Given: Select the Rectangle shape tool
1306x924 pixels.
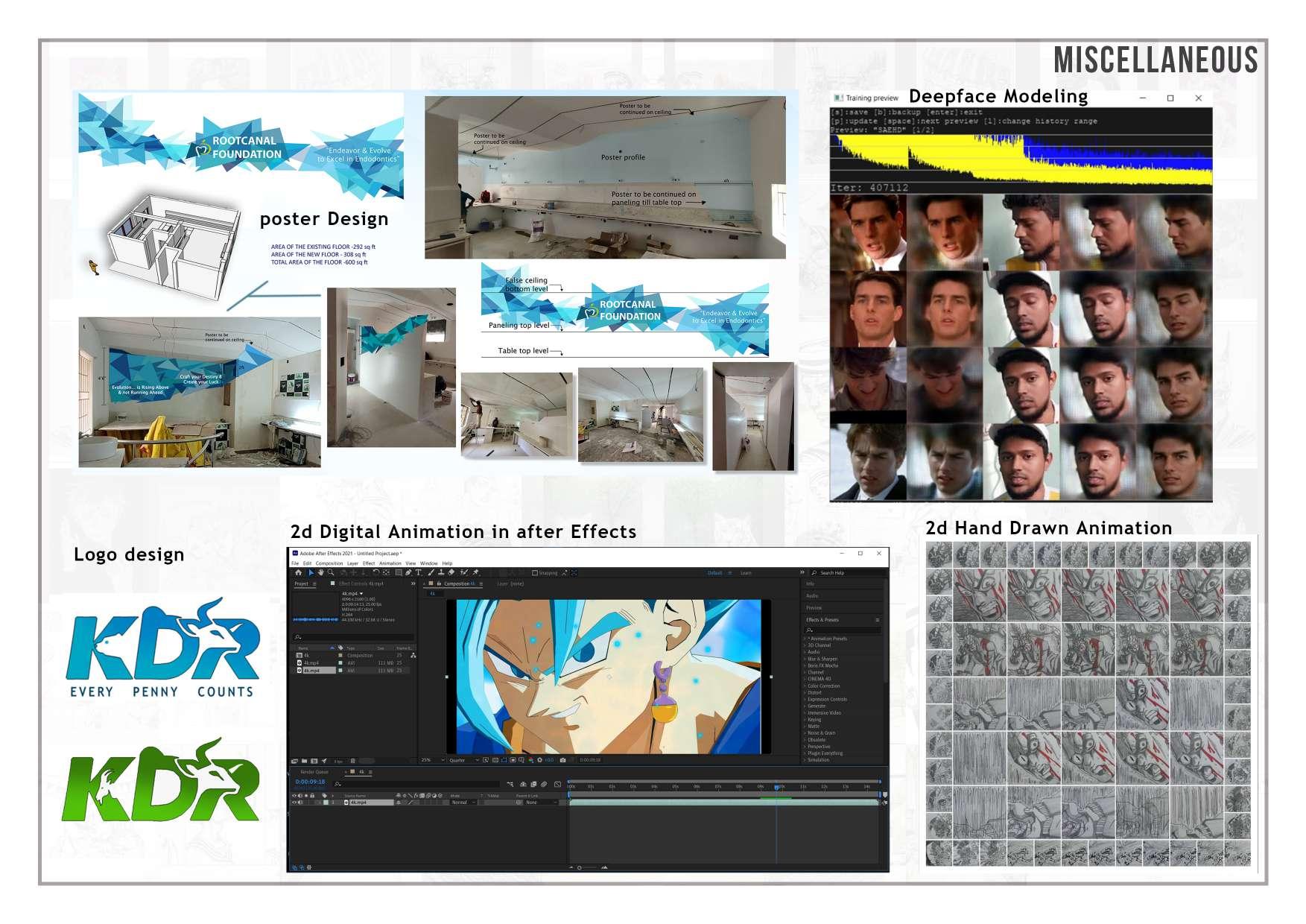Looking at the screenshot, I should pos(399,573).
